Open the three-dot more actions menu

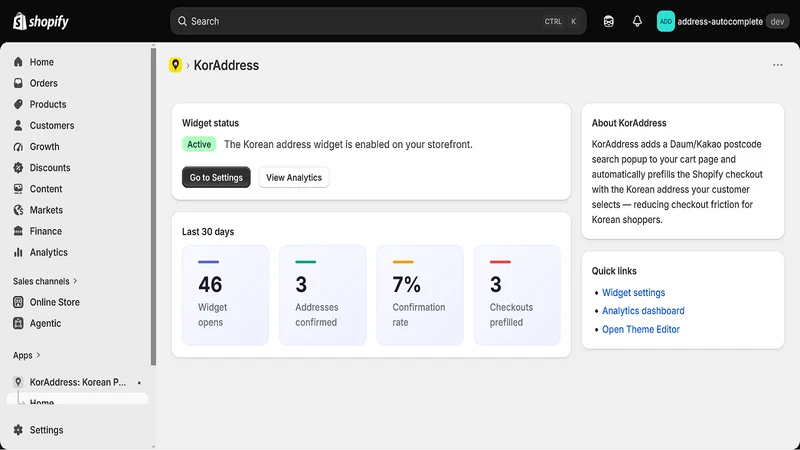pyautogui.click(x=778, y=65)
